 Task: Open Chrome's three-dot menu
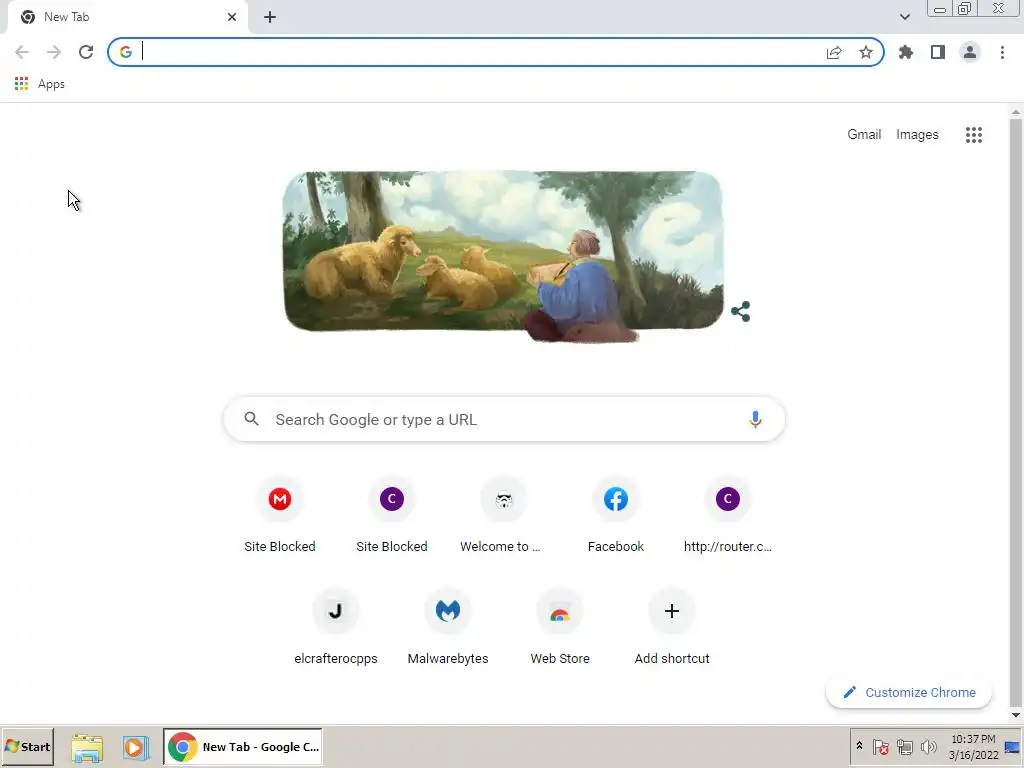point(1002,52)
